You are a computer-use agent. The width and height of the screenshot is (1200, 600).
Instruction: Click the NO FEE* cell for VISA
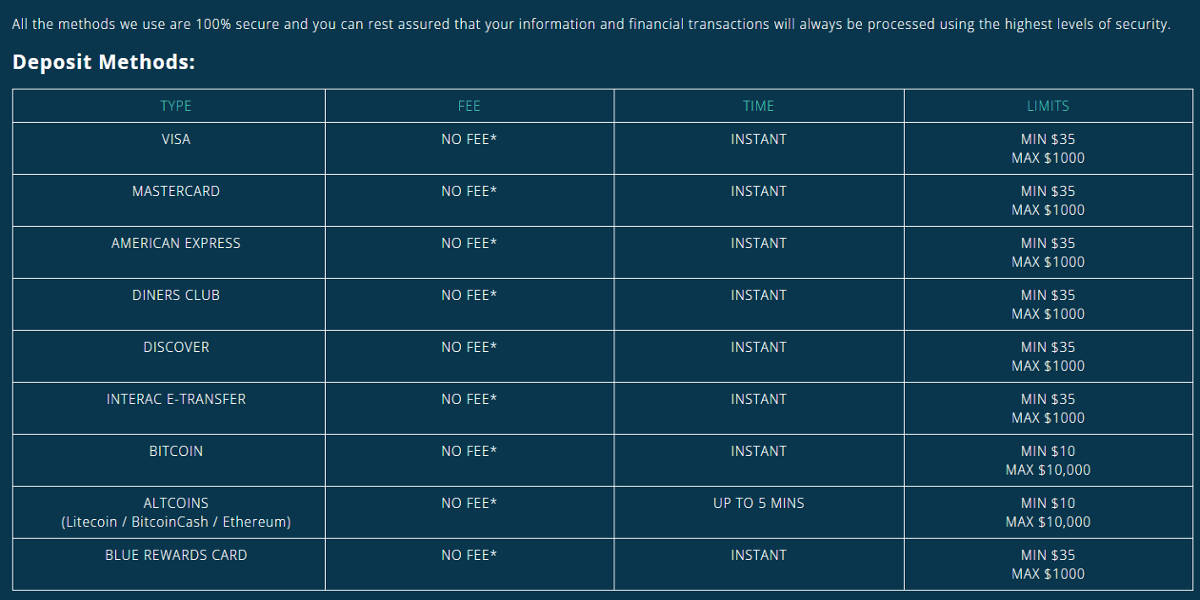coord(469,140)
